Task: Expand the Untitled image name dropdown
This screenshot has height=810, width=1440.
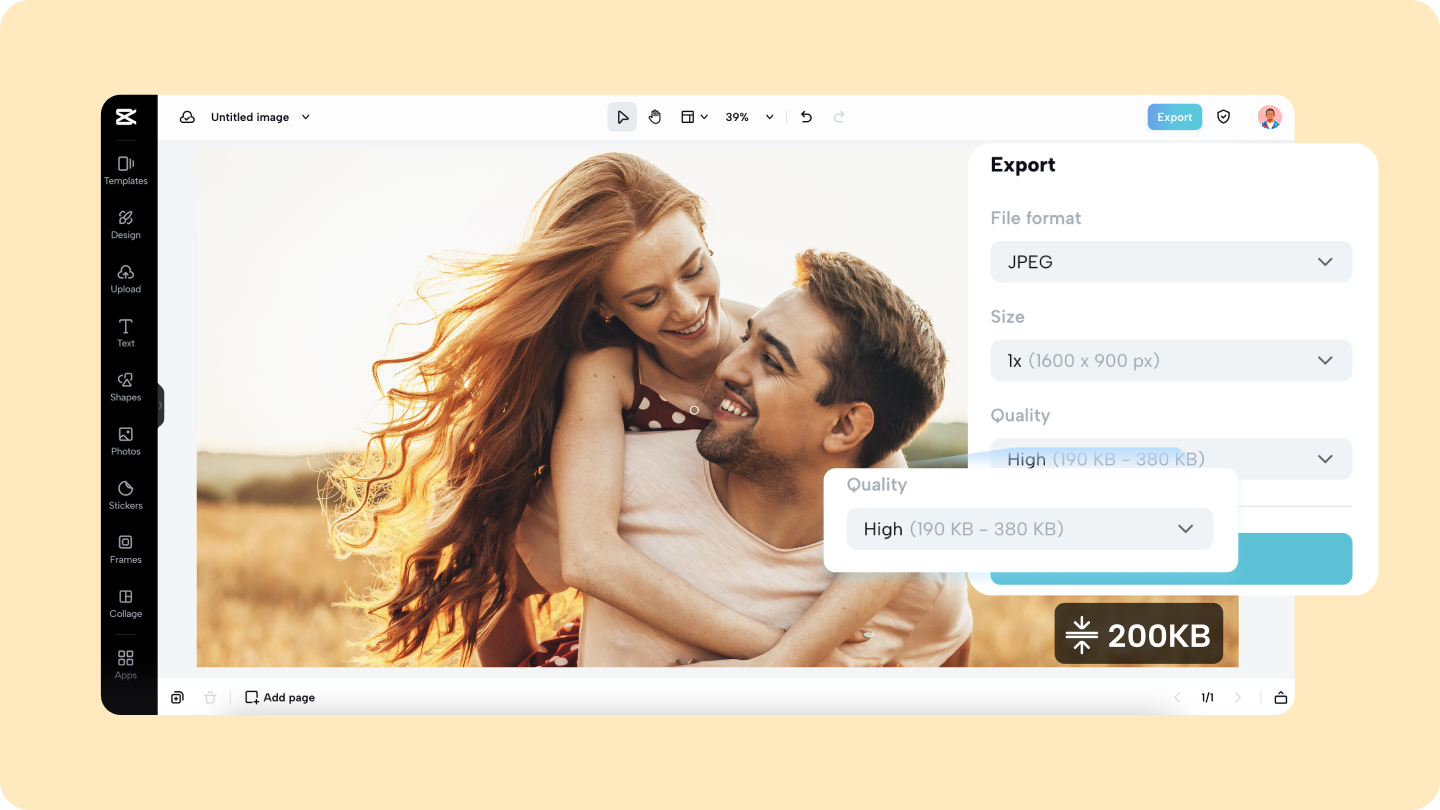Action: (x=306, y=117)
